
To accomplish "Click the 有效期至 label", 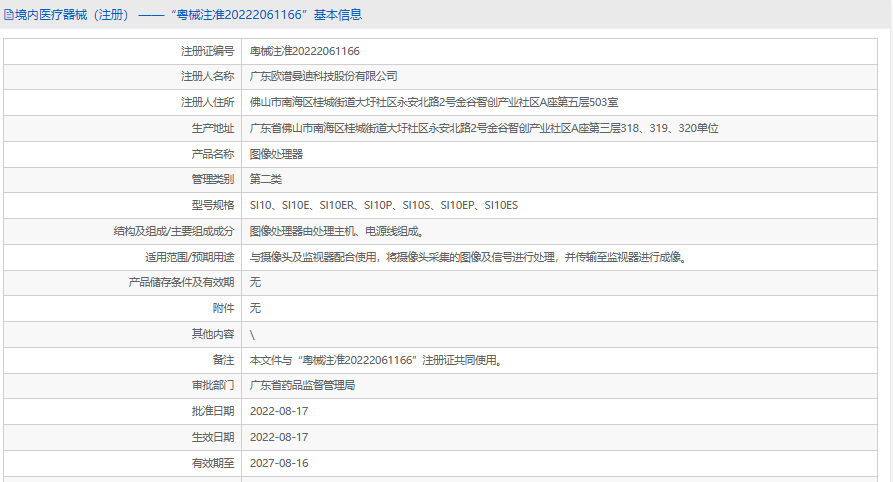I will pyautogui.click(x=212, y=463).
